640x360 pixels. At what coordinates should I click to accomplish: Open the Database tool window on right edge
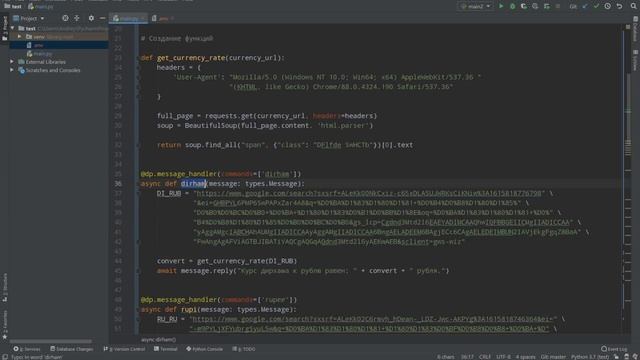coord(635,29)
